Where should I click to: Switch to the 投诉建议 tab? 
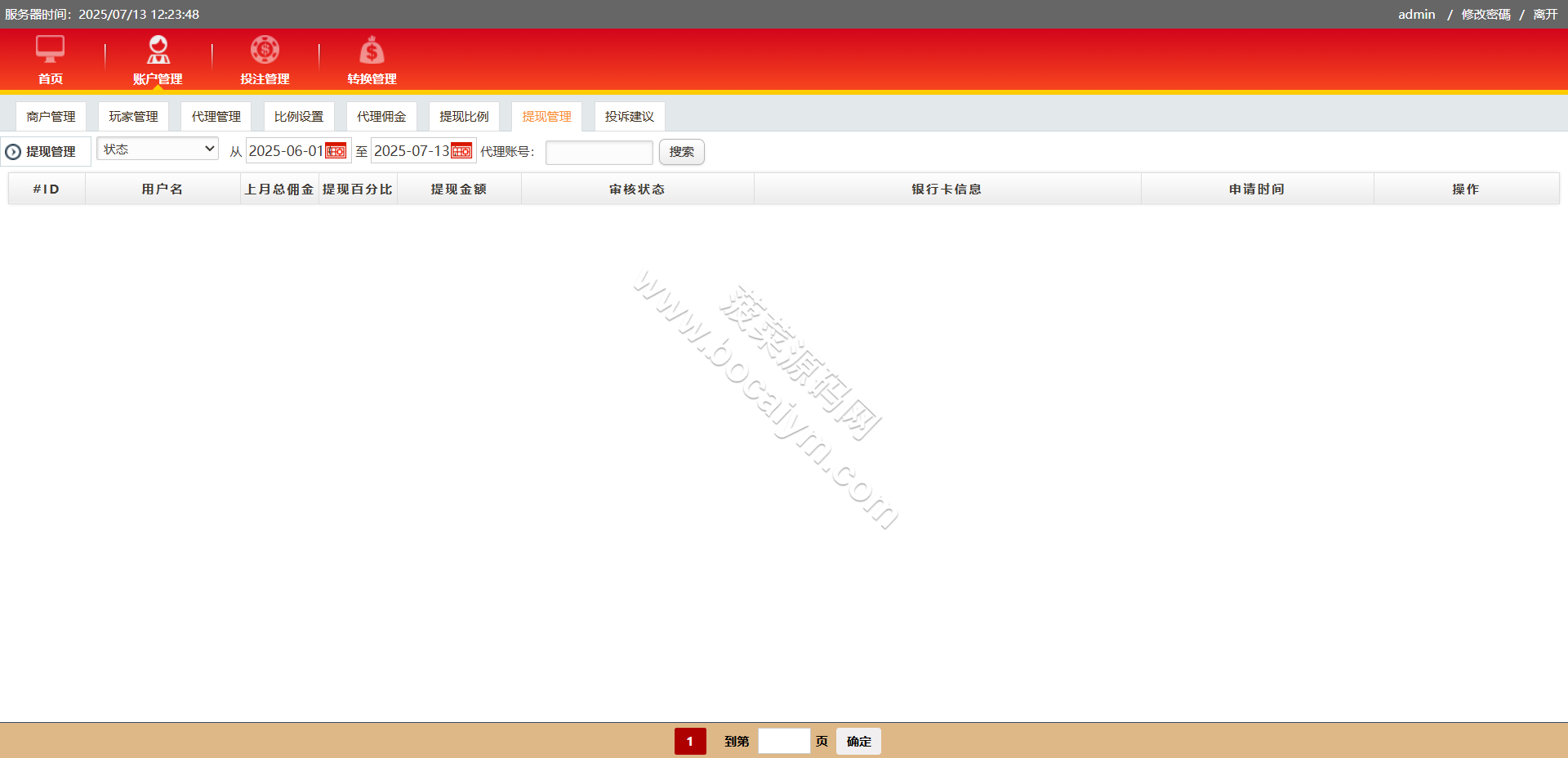point(630,117)
